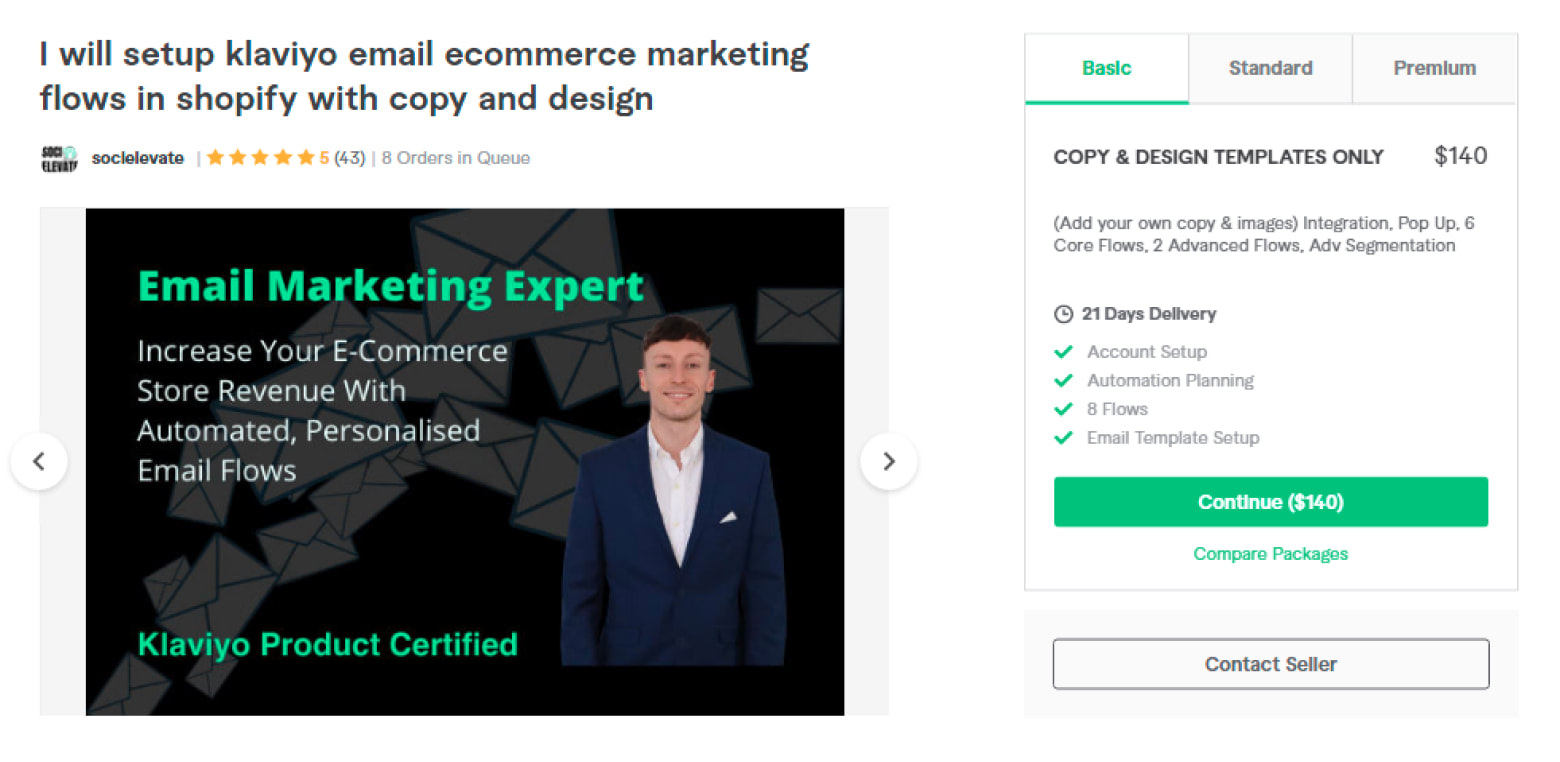Click the gig title heading text
Image resolution: width=1560 pixels, height=762 pixels.
(x=424, y=76)
